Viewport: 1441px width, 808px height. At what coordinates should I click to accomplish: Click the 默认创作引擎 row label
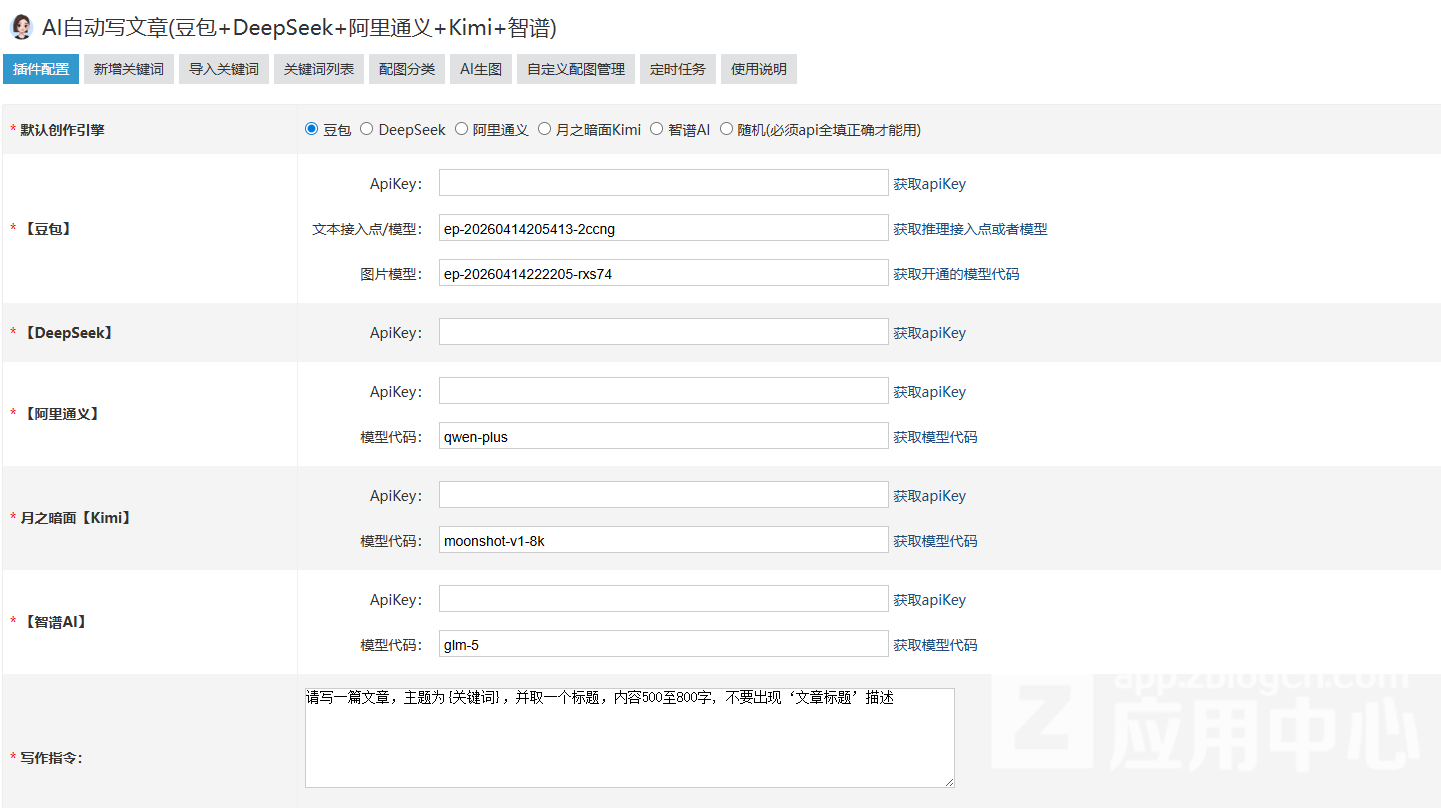point(62,130)
